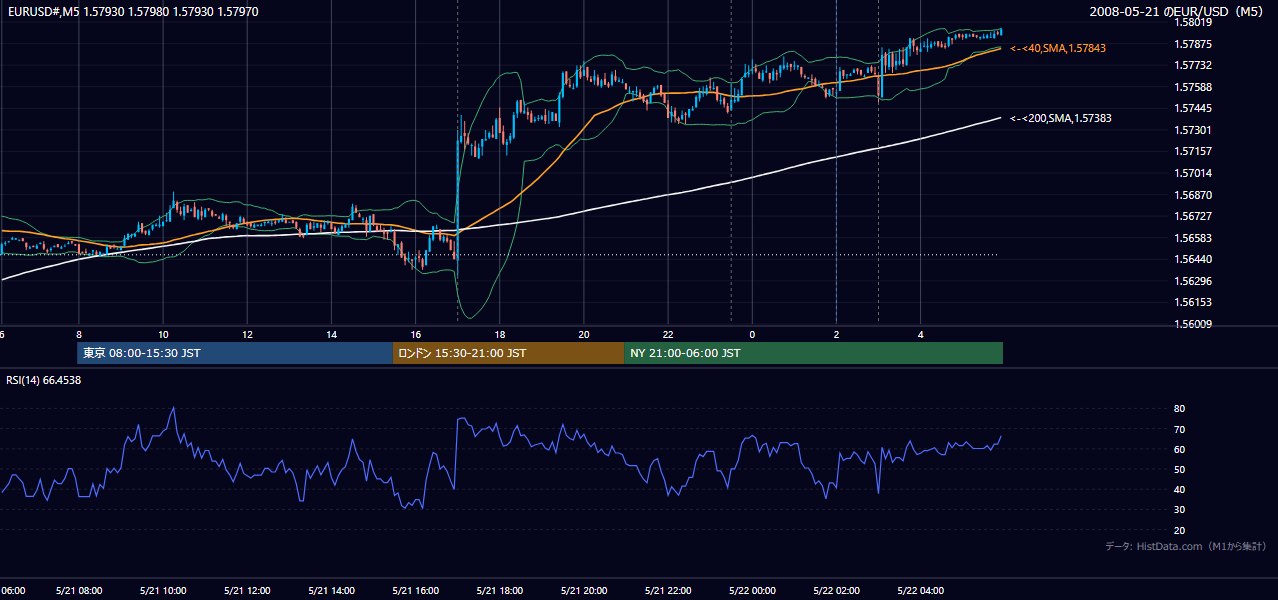Screen dimensions: 1278x600
Task: Click price axis label 1.57732
Action: (1191, 65)
